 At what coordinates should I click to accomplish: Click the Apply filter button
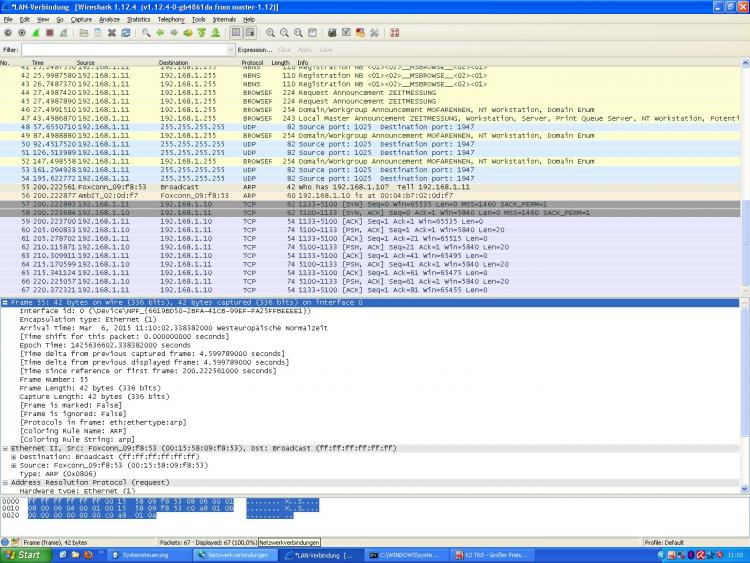305,50
